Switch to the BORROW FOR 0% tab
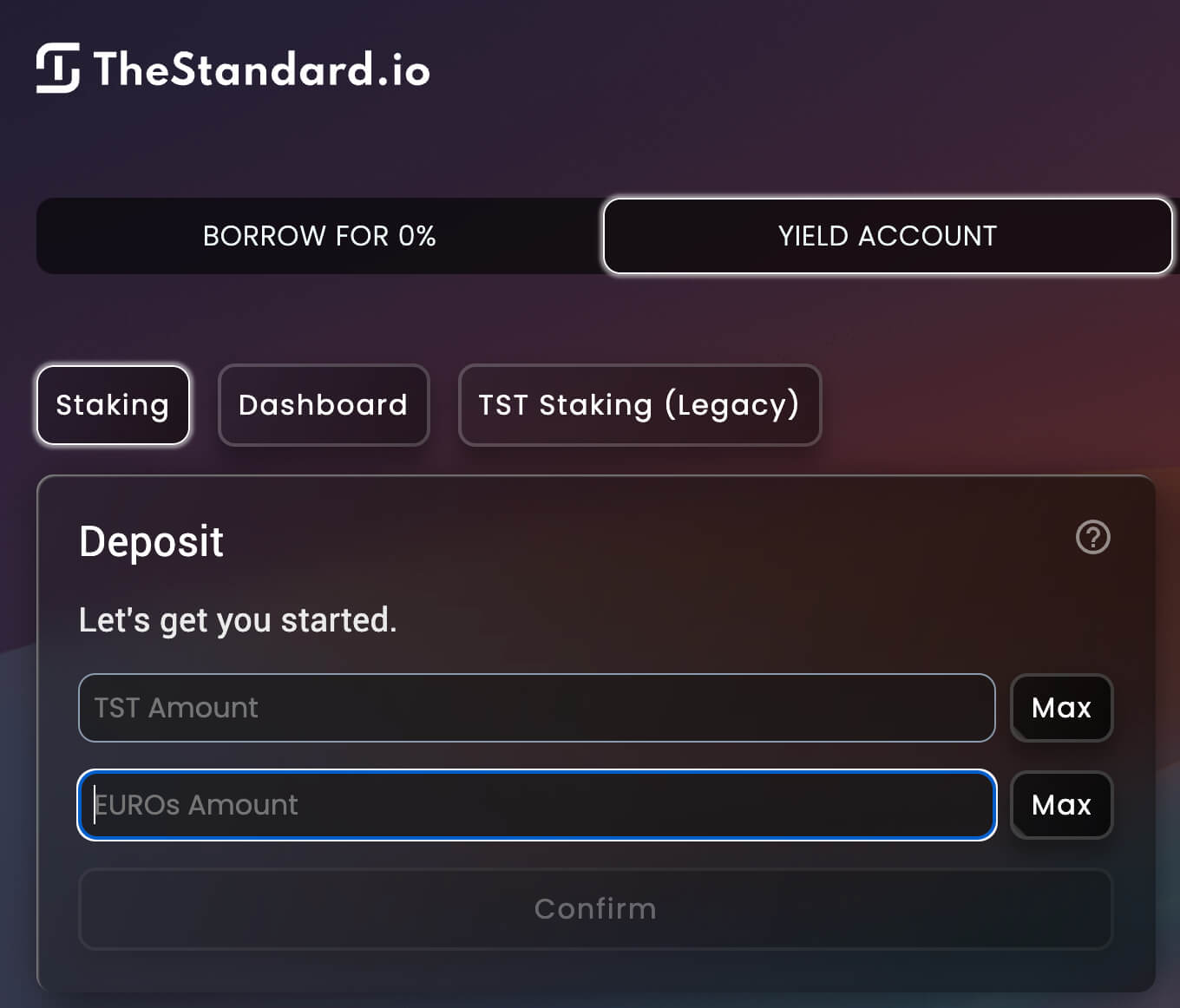The image size is (1180, 1008). [318, 236]
